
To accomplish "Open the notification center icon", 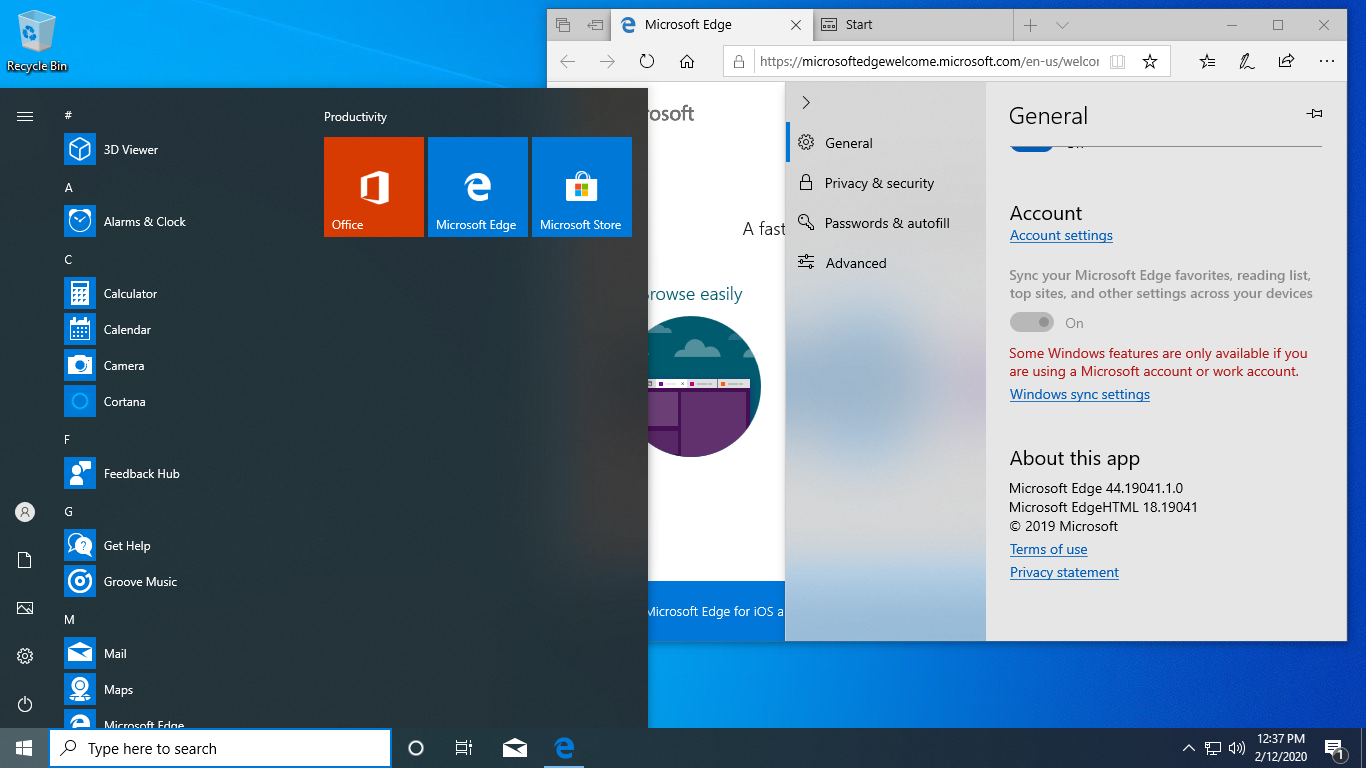I will click(x=1334, y=748).
